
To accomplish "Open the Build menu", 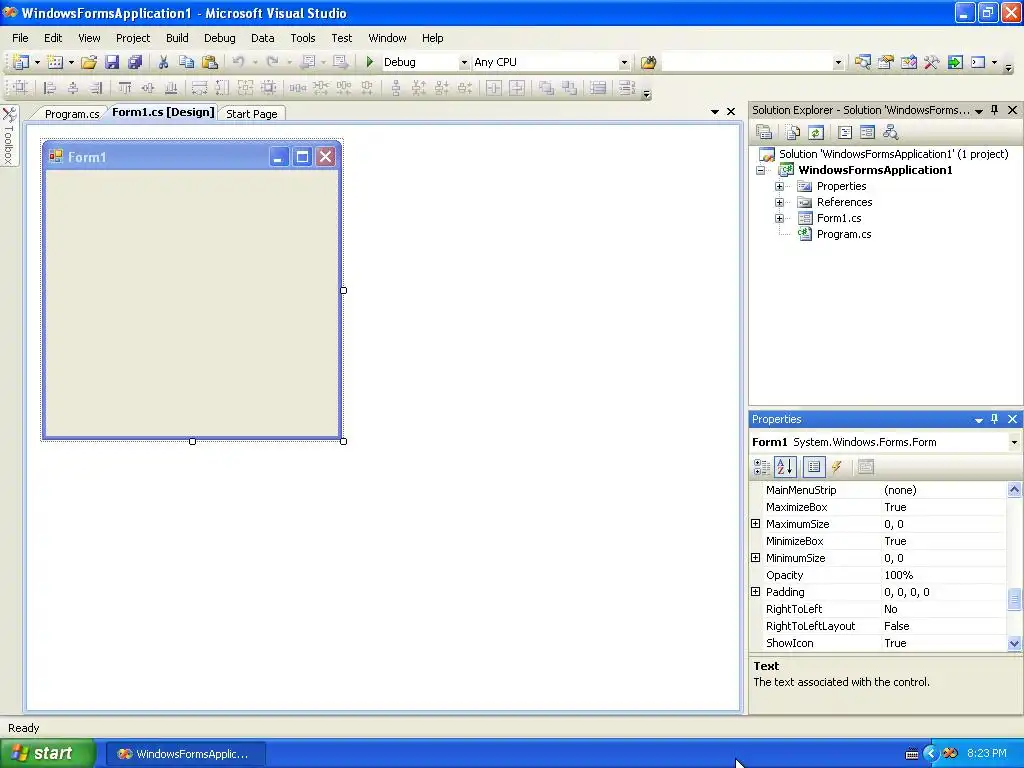I will 177,38.
